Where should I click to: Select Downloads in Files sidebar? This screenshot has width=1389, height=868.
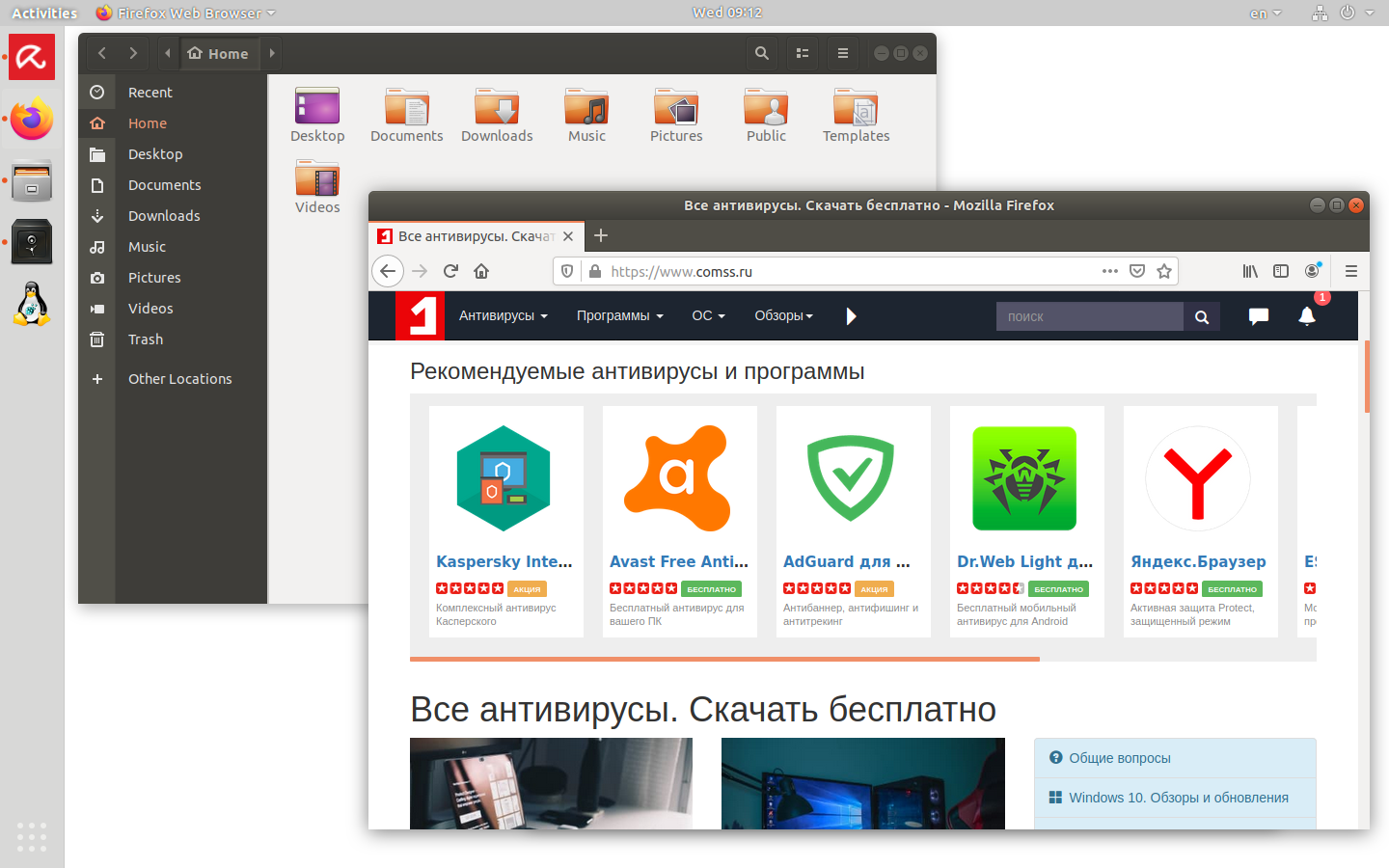[x=172, y=216]
